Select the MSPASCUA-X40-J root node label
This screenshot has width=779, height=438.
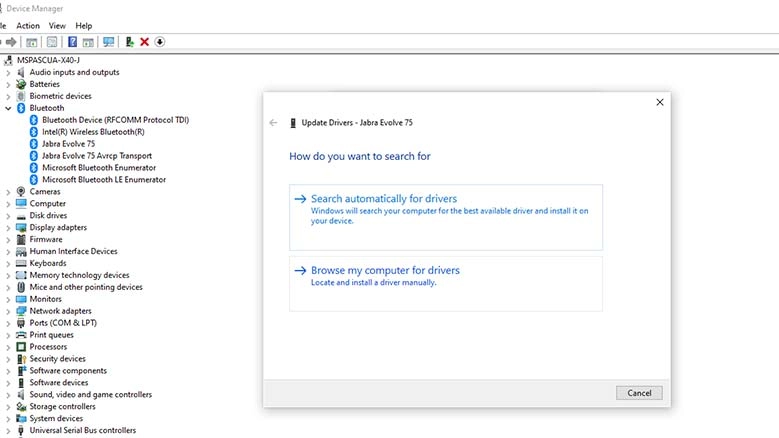[x=48, y=60]
